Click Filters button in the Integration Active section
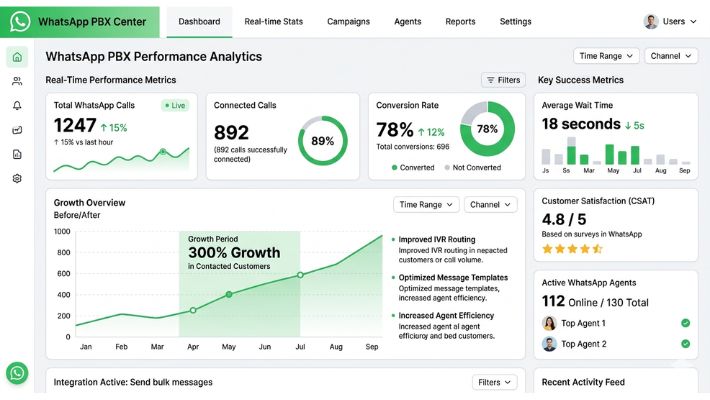Viewport: 710px width, 400px height. 494,382
